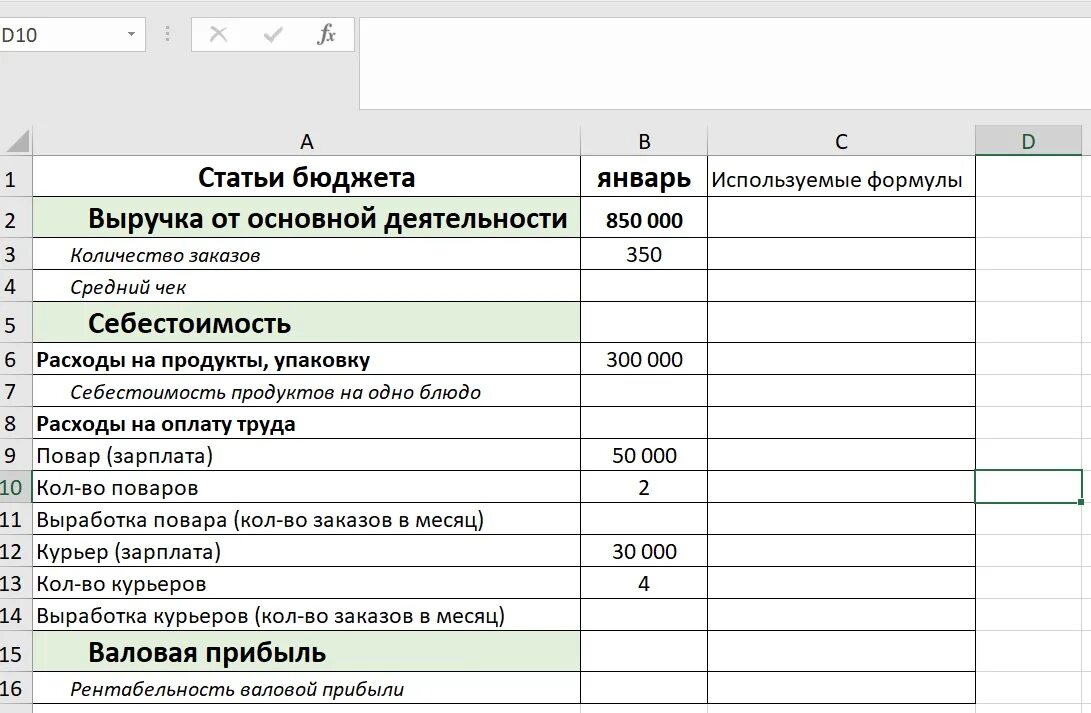Click the 'Кол-во поваров' cell
1091x713 pixels.
(306, 487)
